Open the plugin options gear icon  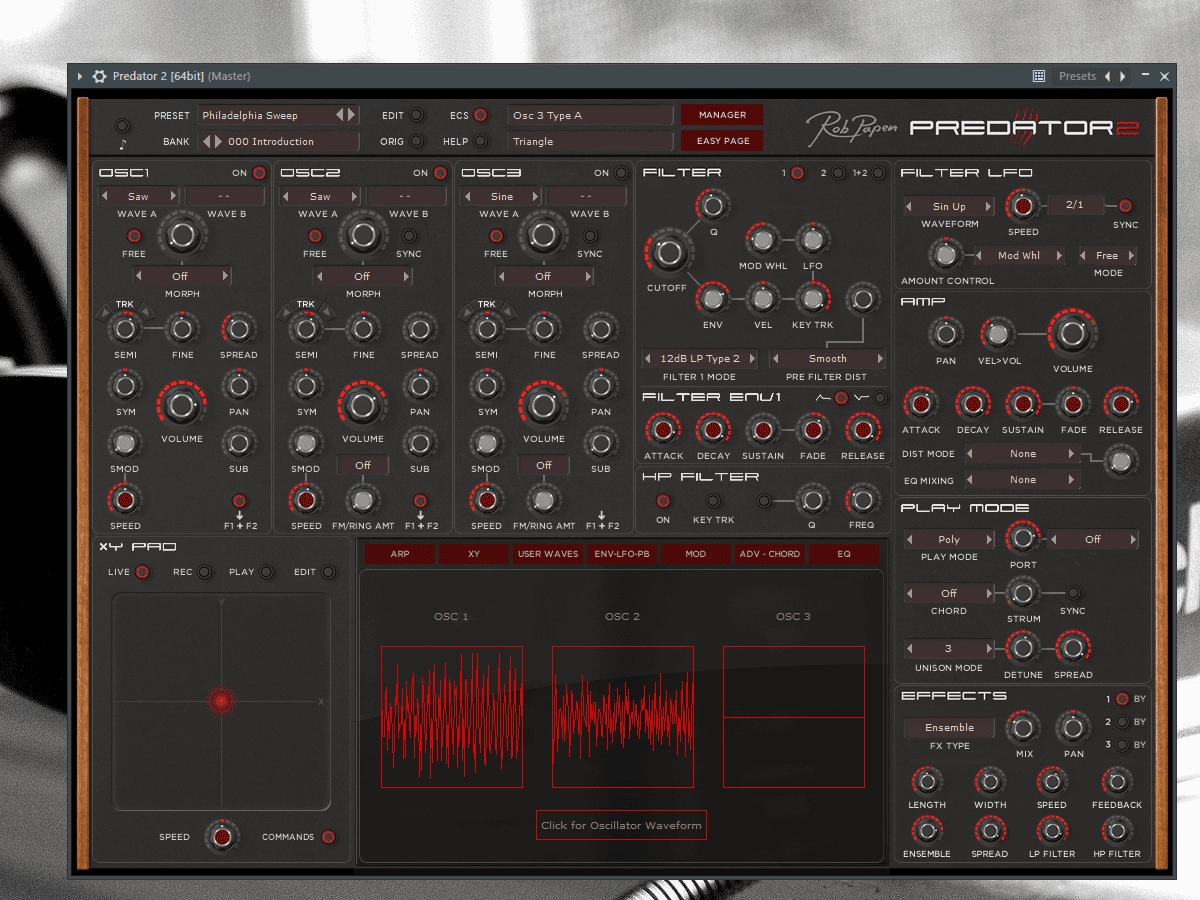(99, 76)
